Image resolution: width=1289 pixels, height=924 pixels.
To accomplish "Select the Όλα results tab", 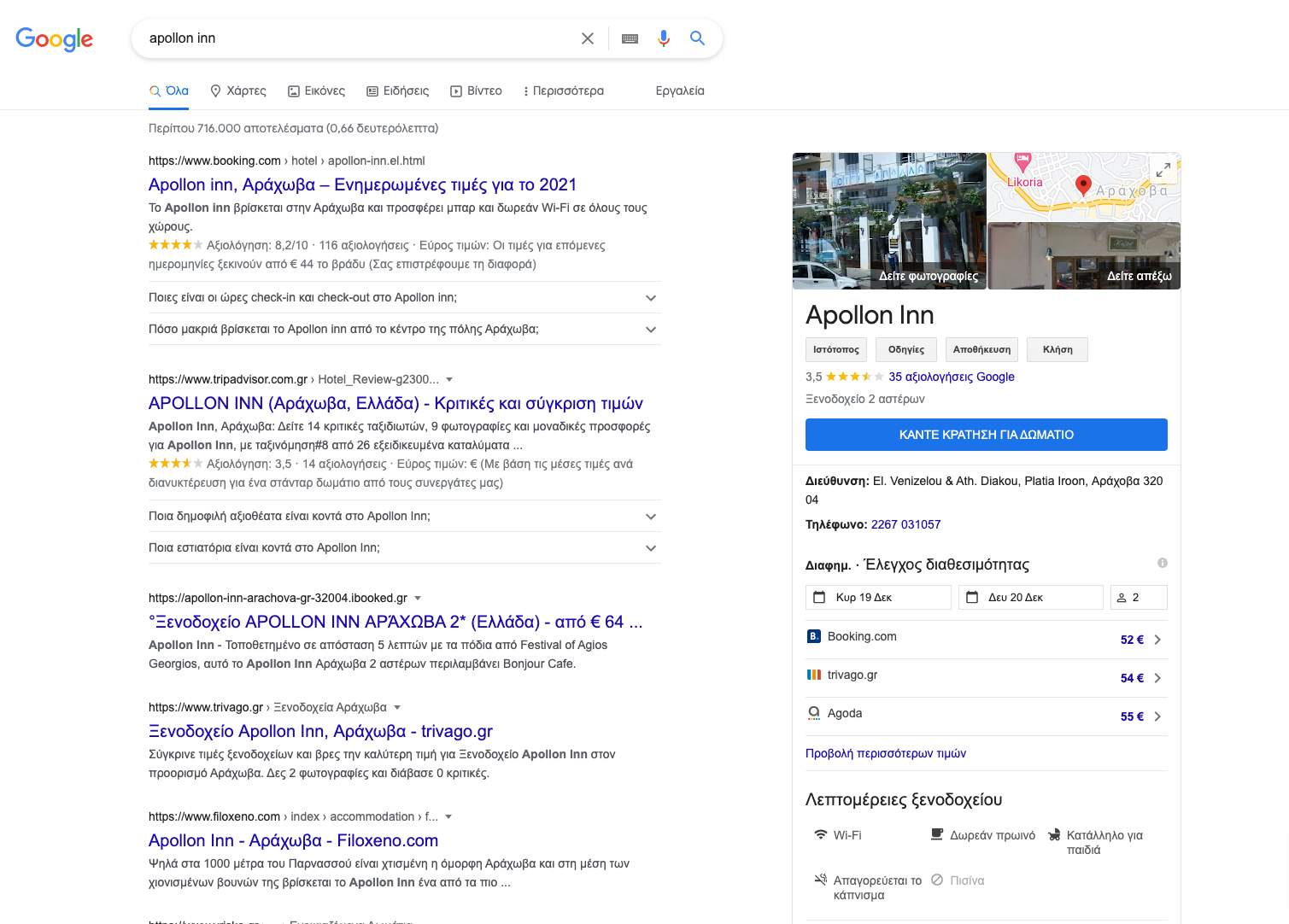I will [x=168, y=91].
